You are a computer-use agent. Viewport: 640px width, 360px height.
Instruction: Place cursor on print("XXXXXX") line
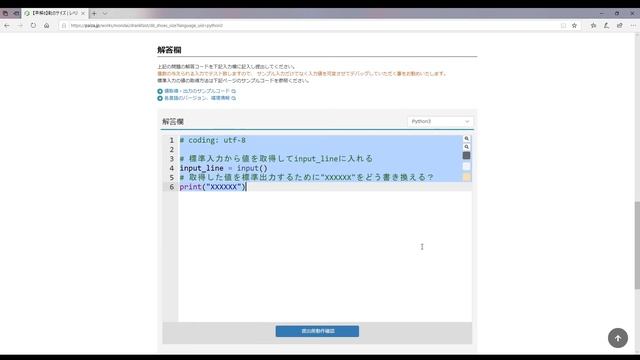(x=213, y=187)
